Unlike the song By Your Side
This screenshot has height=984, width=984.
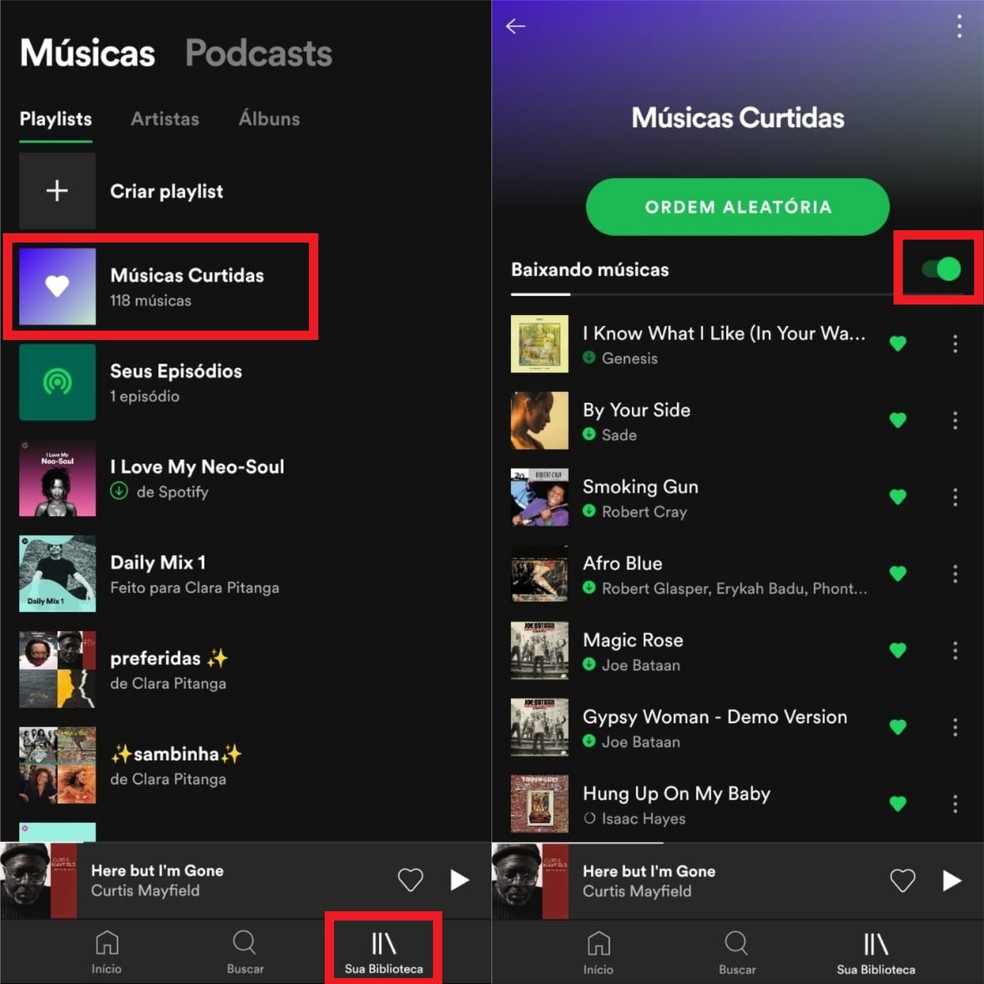tap(898, 420)
